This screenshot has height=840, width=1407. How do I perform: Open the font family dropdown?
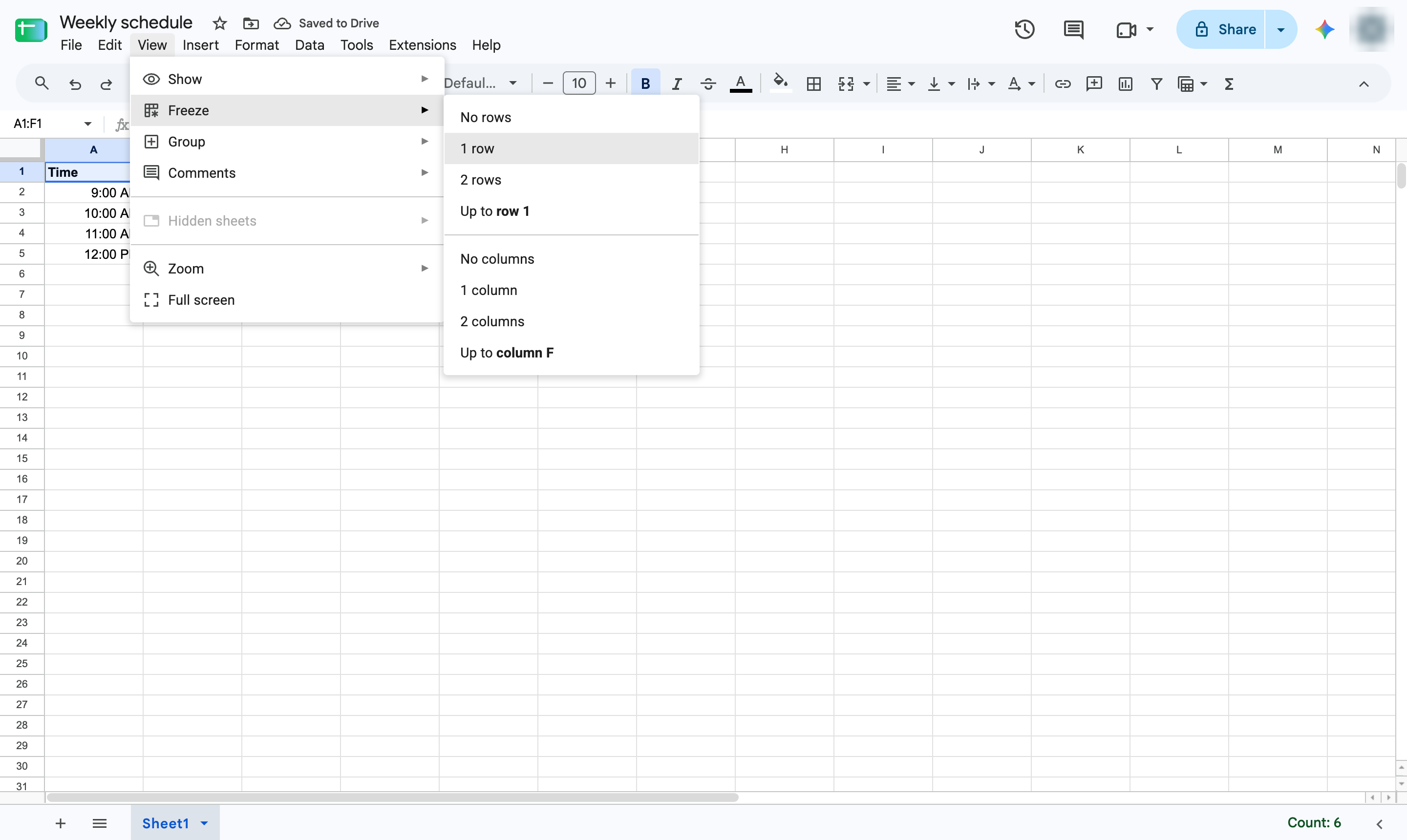(481, 84)
